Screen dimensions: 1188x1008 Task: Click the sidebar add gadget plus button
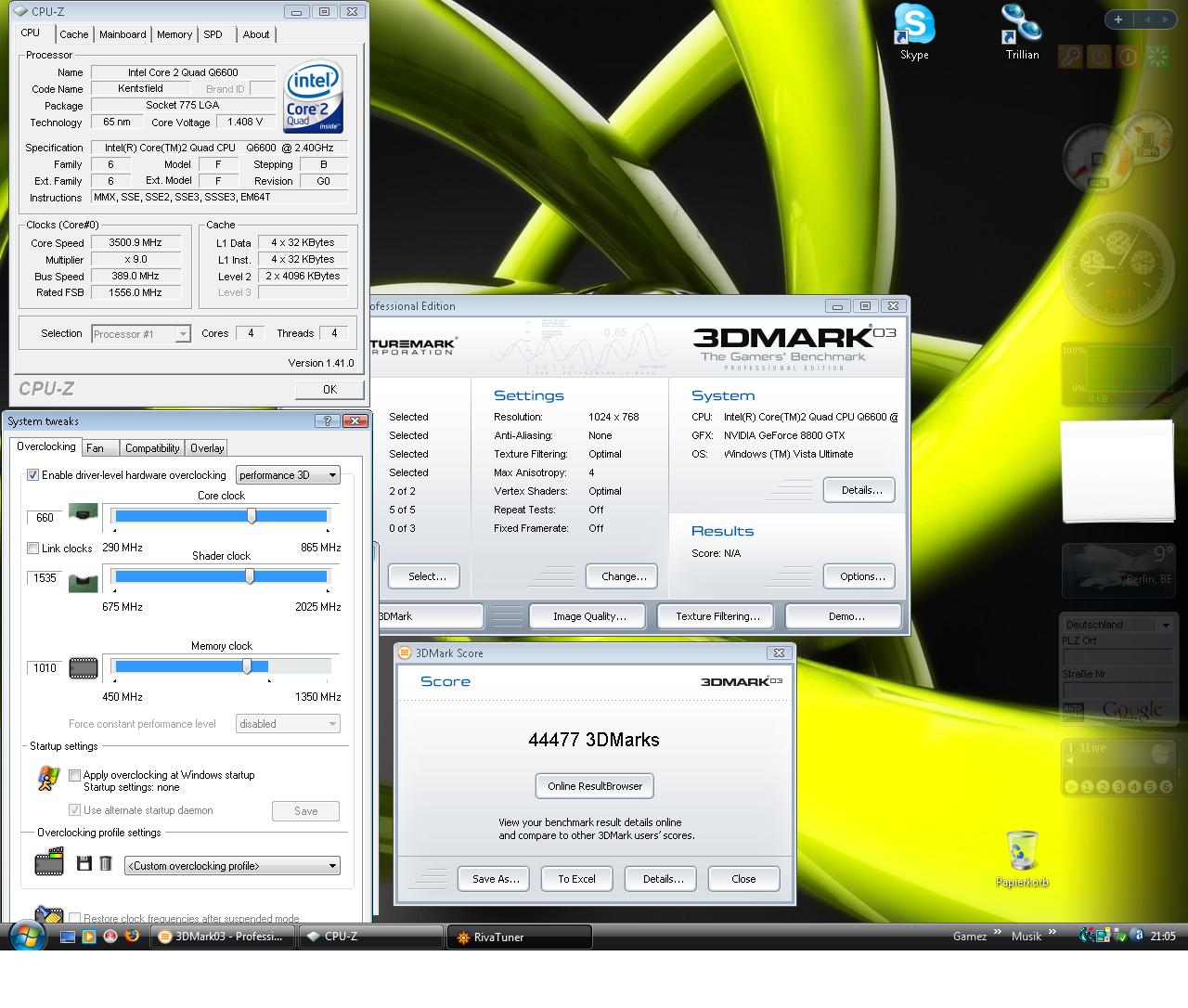(x=1117, y=19)
